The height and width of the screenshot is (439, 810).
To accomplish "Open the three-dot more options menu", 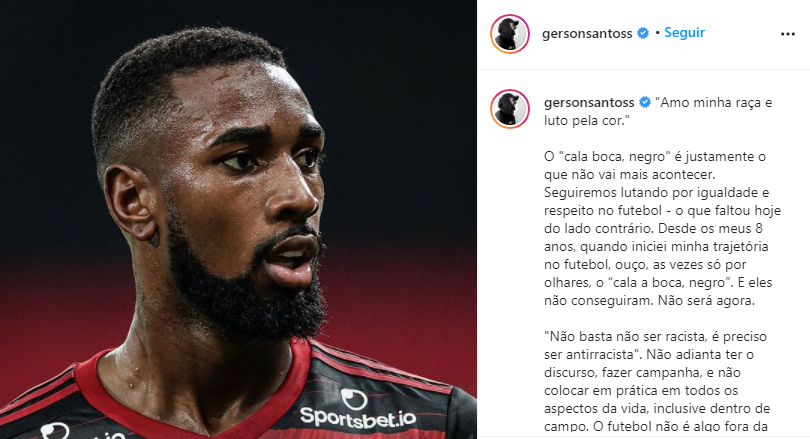I will [x=787, y=34].
